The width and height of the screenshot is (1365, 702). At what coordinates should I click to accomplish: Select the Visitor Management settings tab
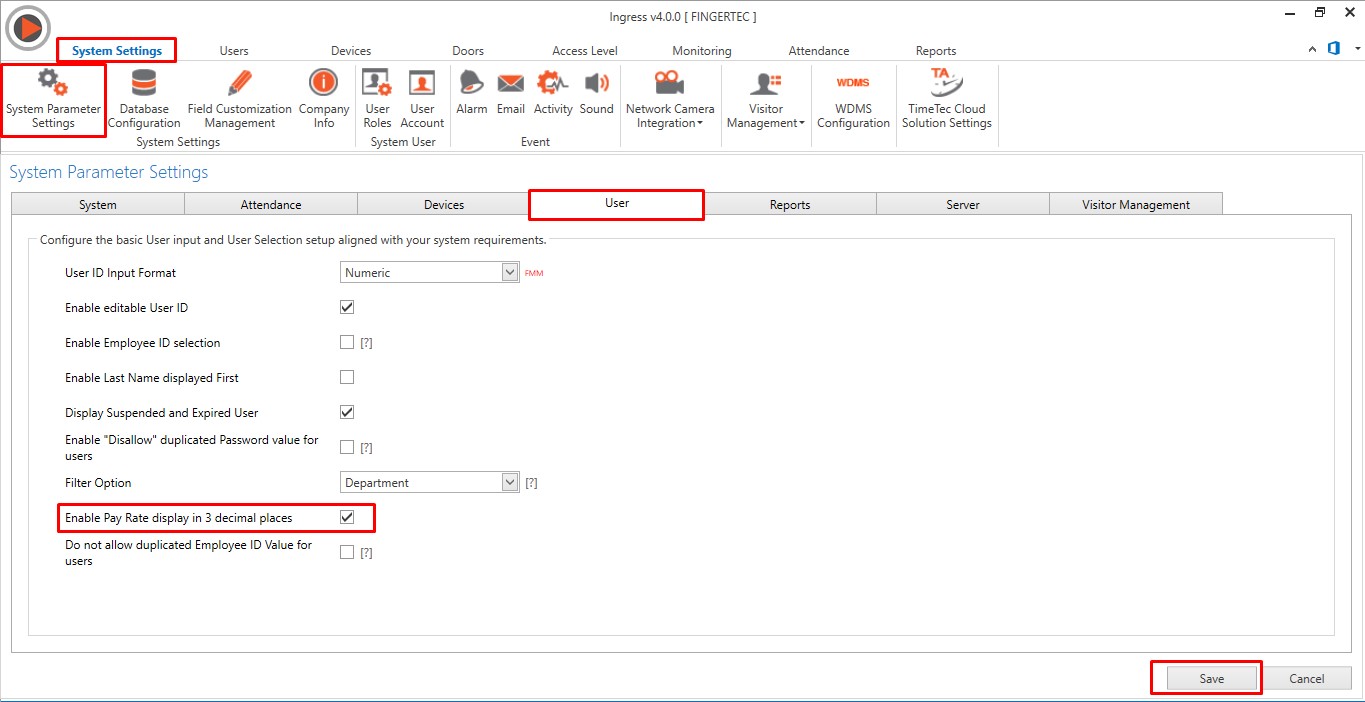click(1136, 204)
